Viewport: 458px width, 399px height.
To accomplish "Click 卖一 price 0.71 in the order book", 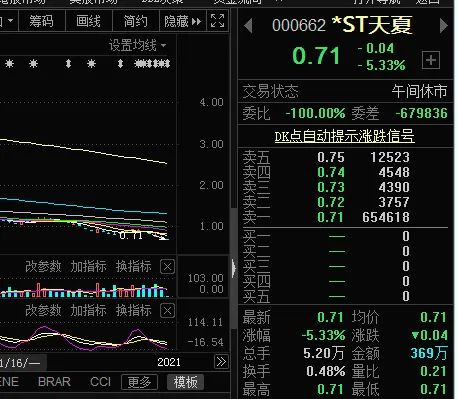I will pyautogui.click(x=330, y=217).
